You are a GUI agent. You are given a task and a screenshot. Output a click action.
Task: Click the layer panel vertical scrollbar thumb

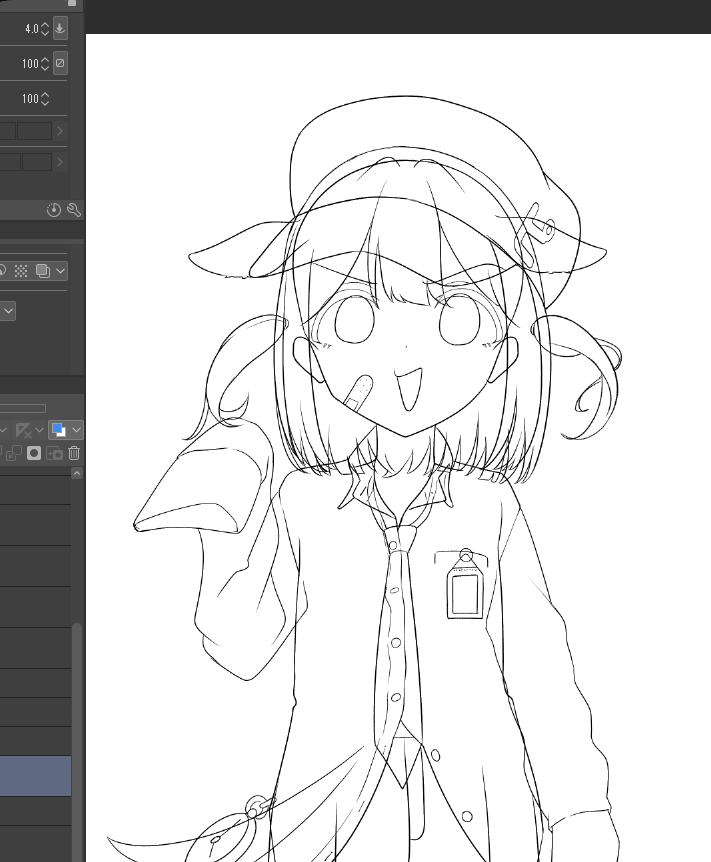78,742
